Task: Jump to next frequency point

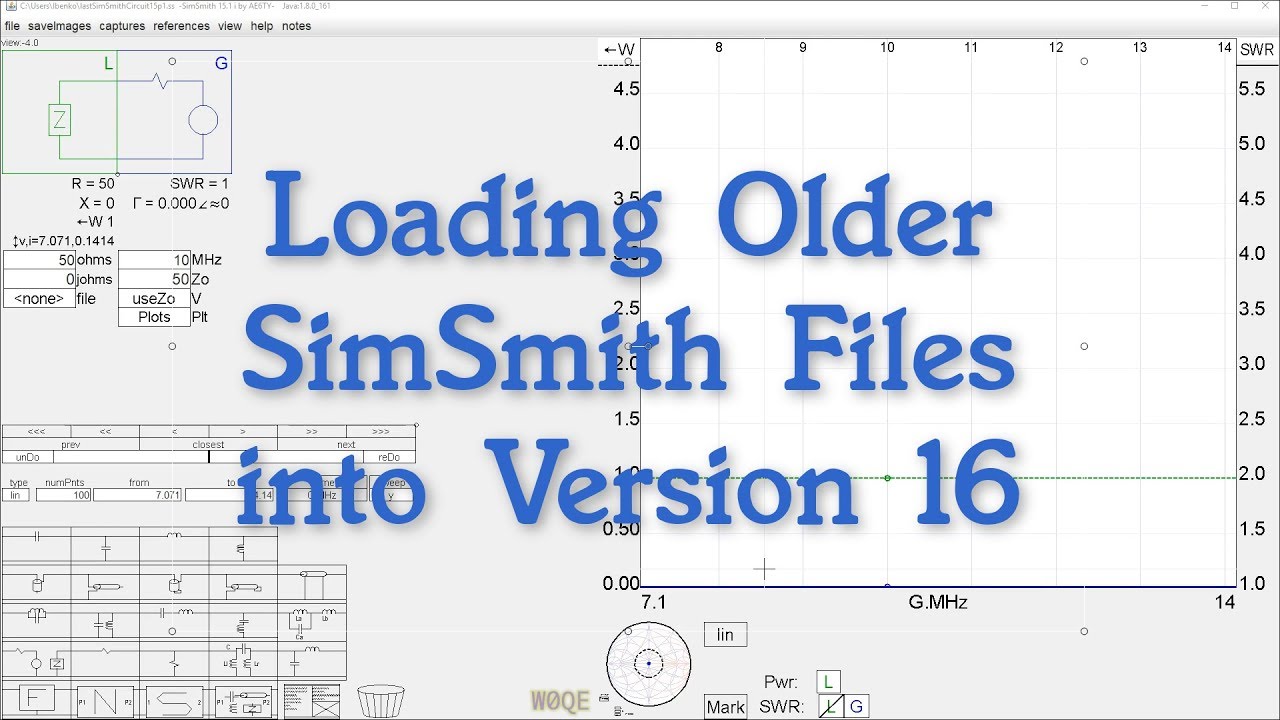Action: click(346, 445)
